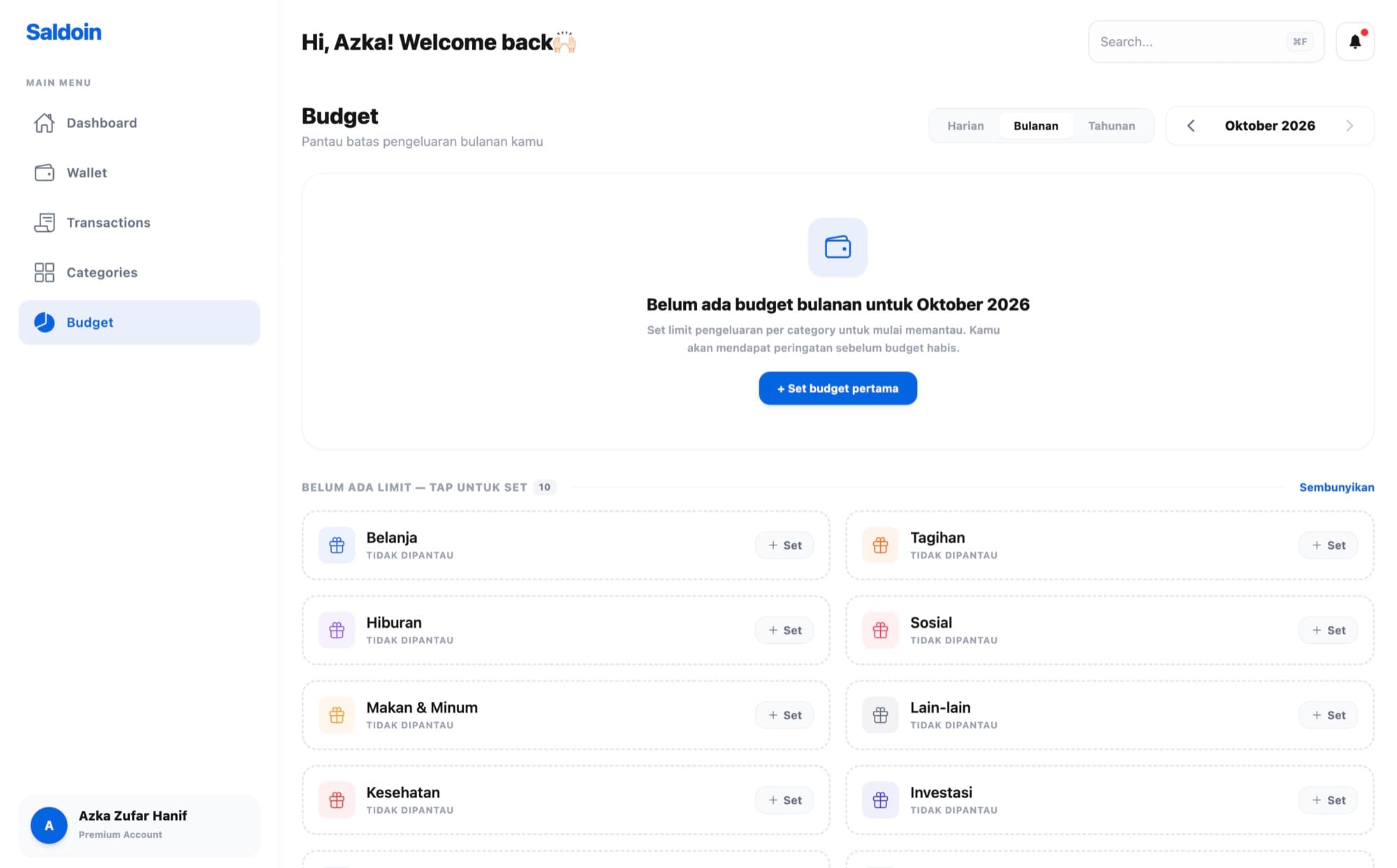
Task: Open Wallet from main menu
Action: tap(139, 172)
